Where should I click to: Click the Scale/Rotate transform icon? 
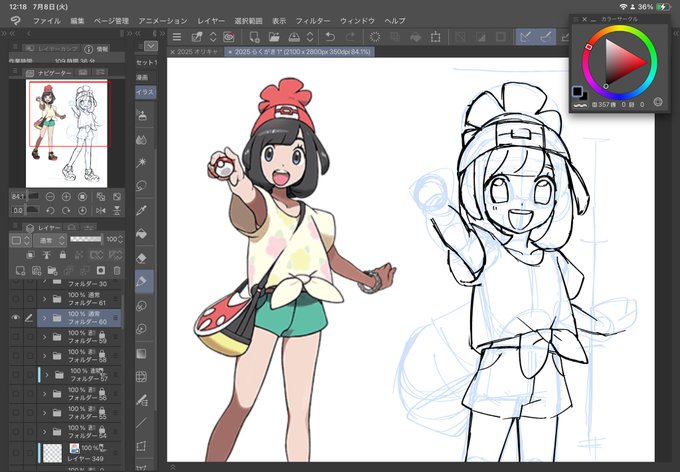point(435,37)
